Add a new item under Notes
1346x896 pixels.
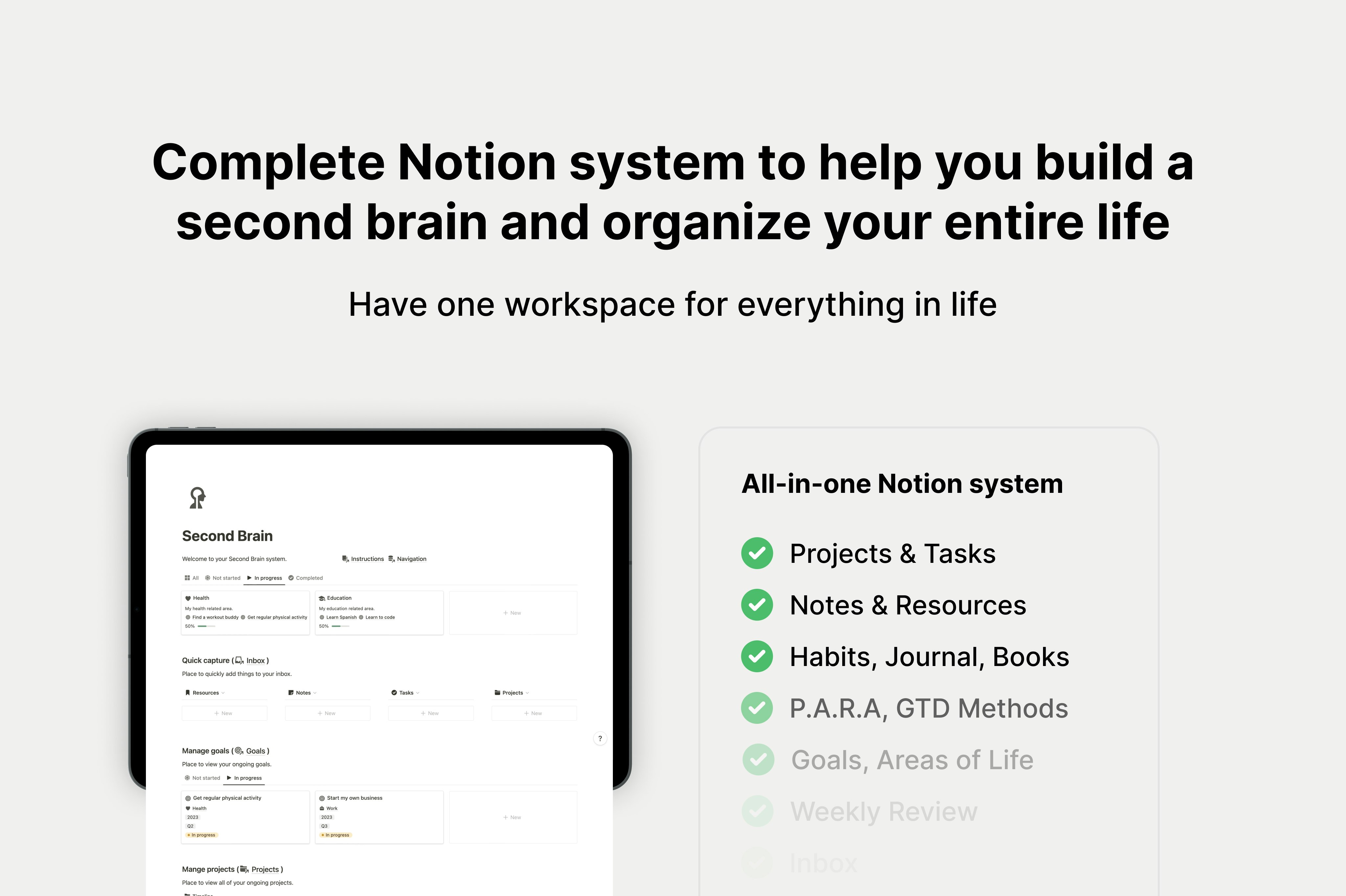coord(328,713)
